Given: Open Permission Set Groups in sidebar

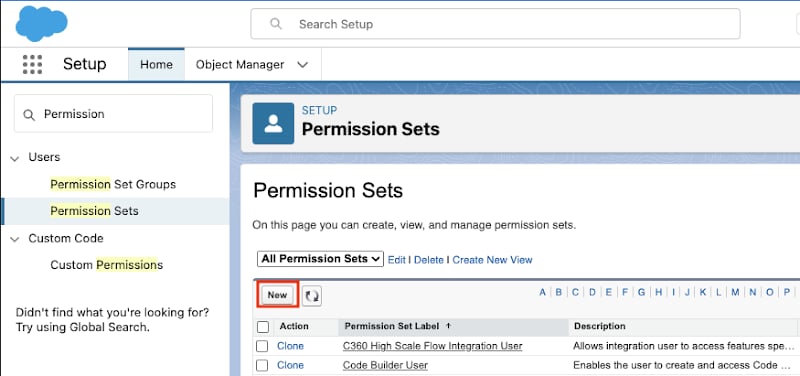Looking at the screenshot, I should (x=113, y=184).
